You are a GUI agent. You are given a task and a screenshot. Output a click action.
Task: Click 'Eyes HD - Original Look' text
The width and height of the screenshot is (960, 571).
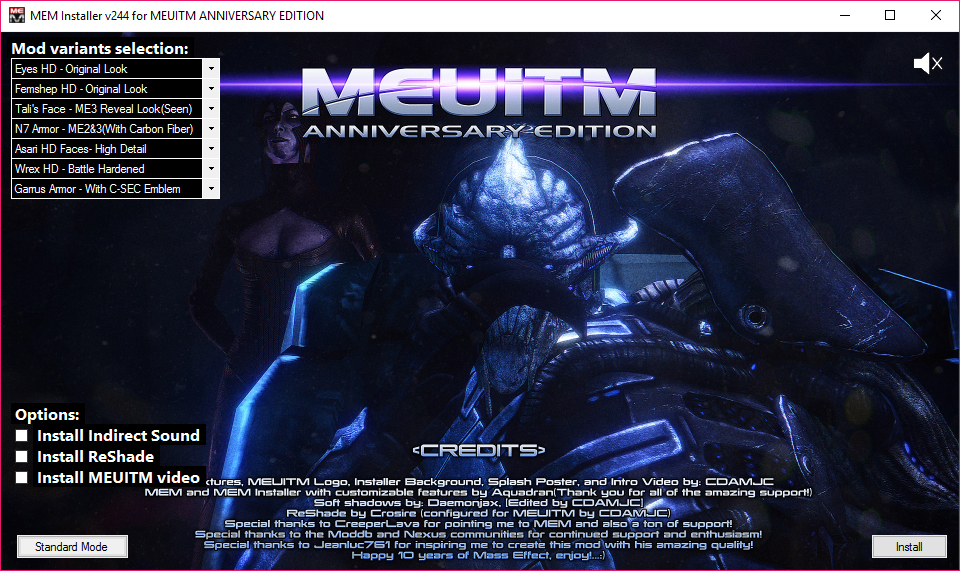(x=71, y=69)
